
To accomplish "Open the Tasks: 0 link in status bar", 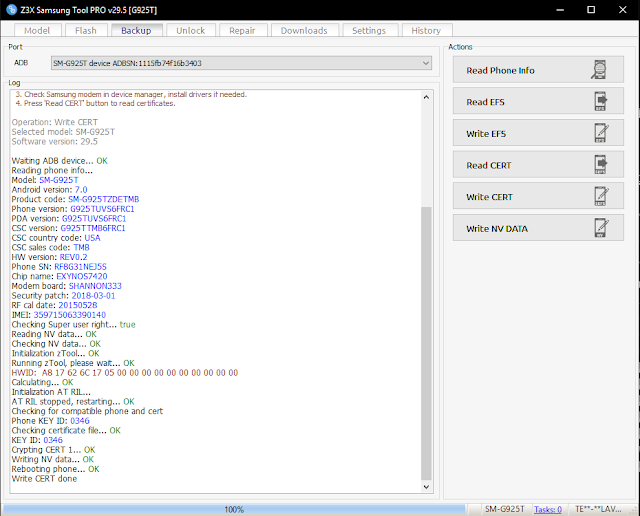I will click(548, 509).
